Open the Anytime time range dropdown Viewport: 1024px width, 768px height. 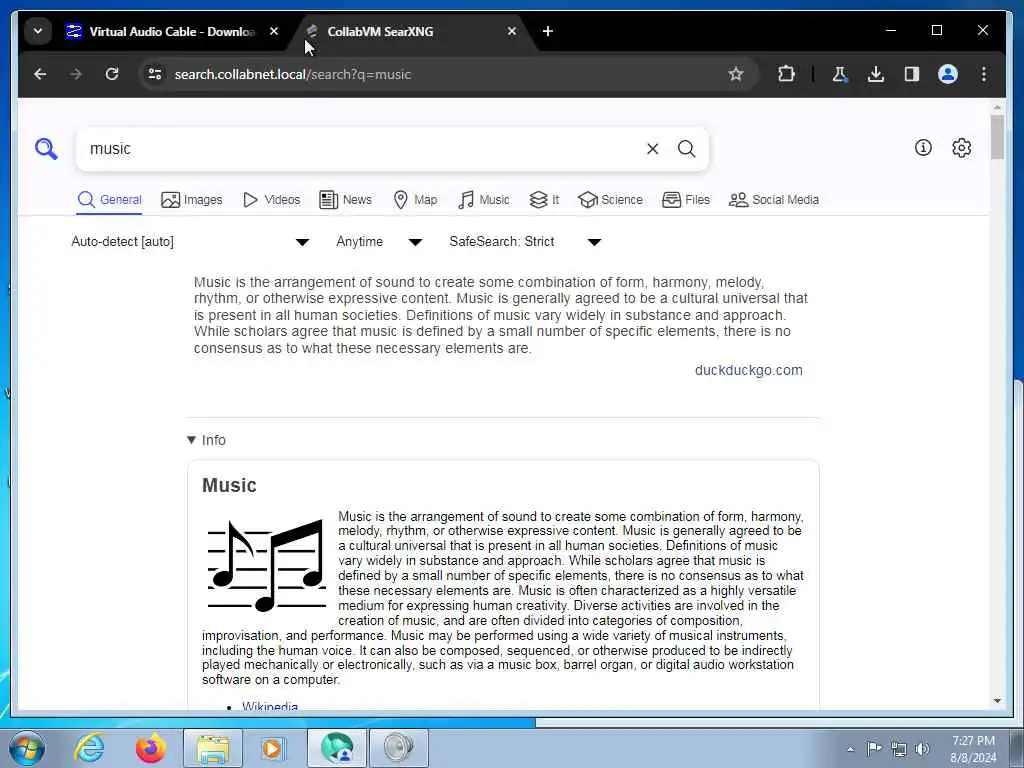tap(379, 242)
